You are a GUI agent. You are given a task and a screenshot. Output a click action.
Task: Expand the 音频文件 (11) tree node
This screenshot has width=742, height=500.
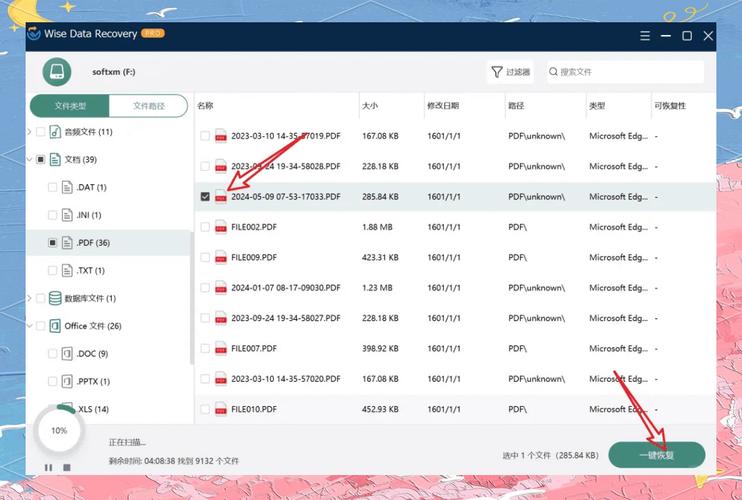29,132
